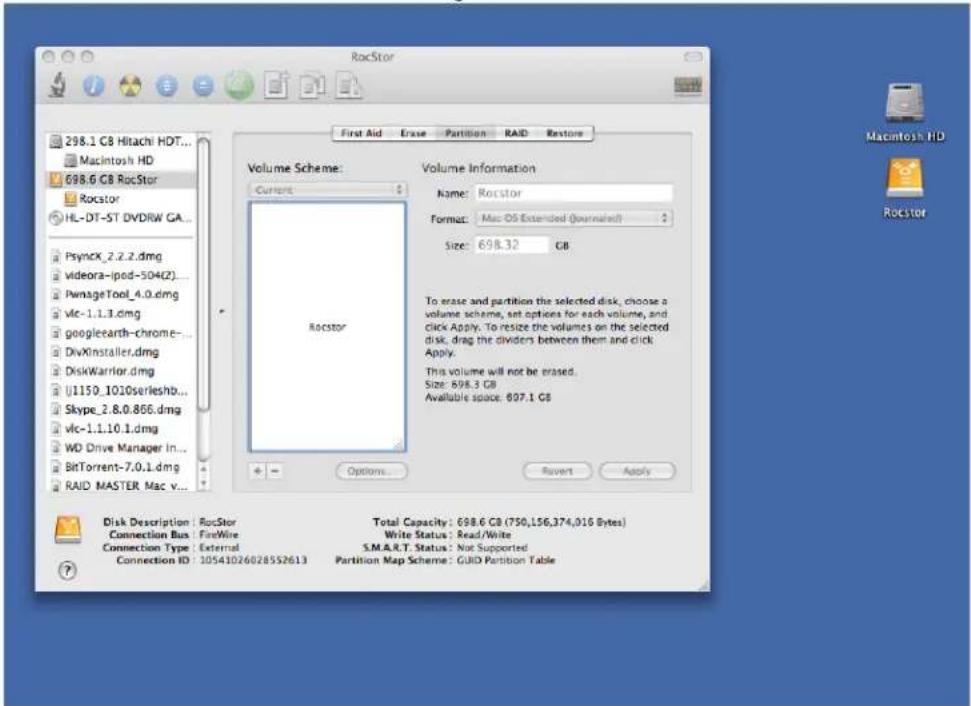
Task: Select Skype_2.8.0.866.dmg in sidebar
Action: pyautogui.click(x=121, y=410)
